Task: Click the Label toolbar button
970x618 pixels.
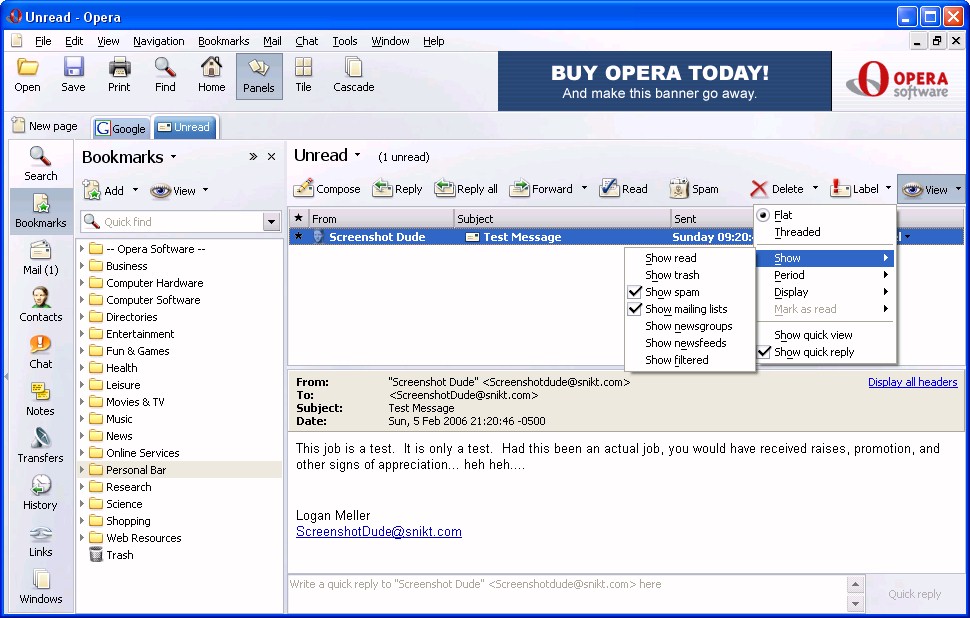Action: 854,189
